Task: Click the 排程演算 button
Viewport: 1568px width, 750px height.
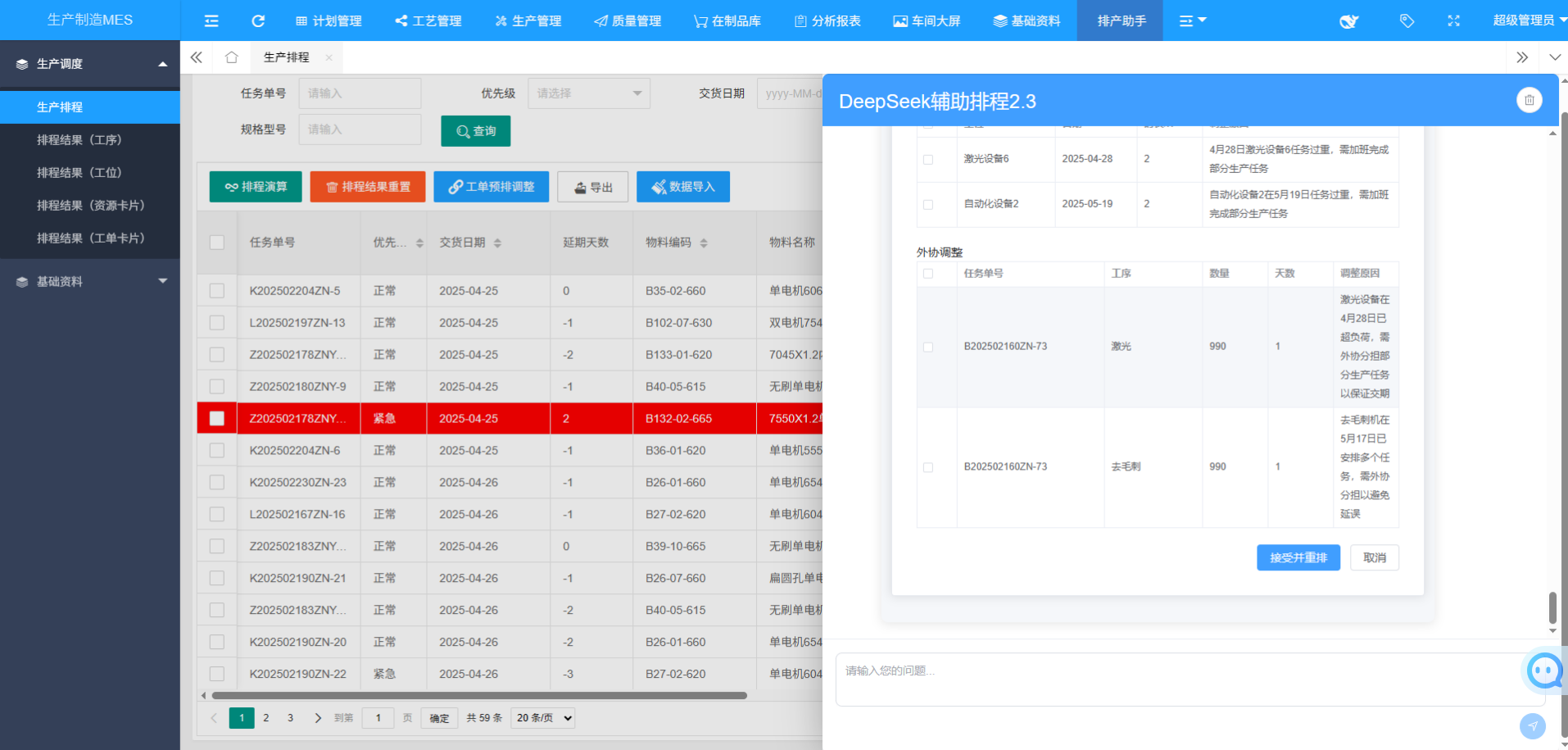Action: coord(256,187)
